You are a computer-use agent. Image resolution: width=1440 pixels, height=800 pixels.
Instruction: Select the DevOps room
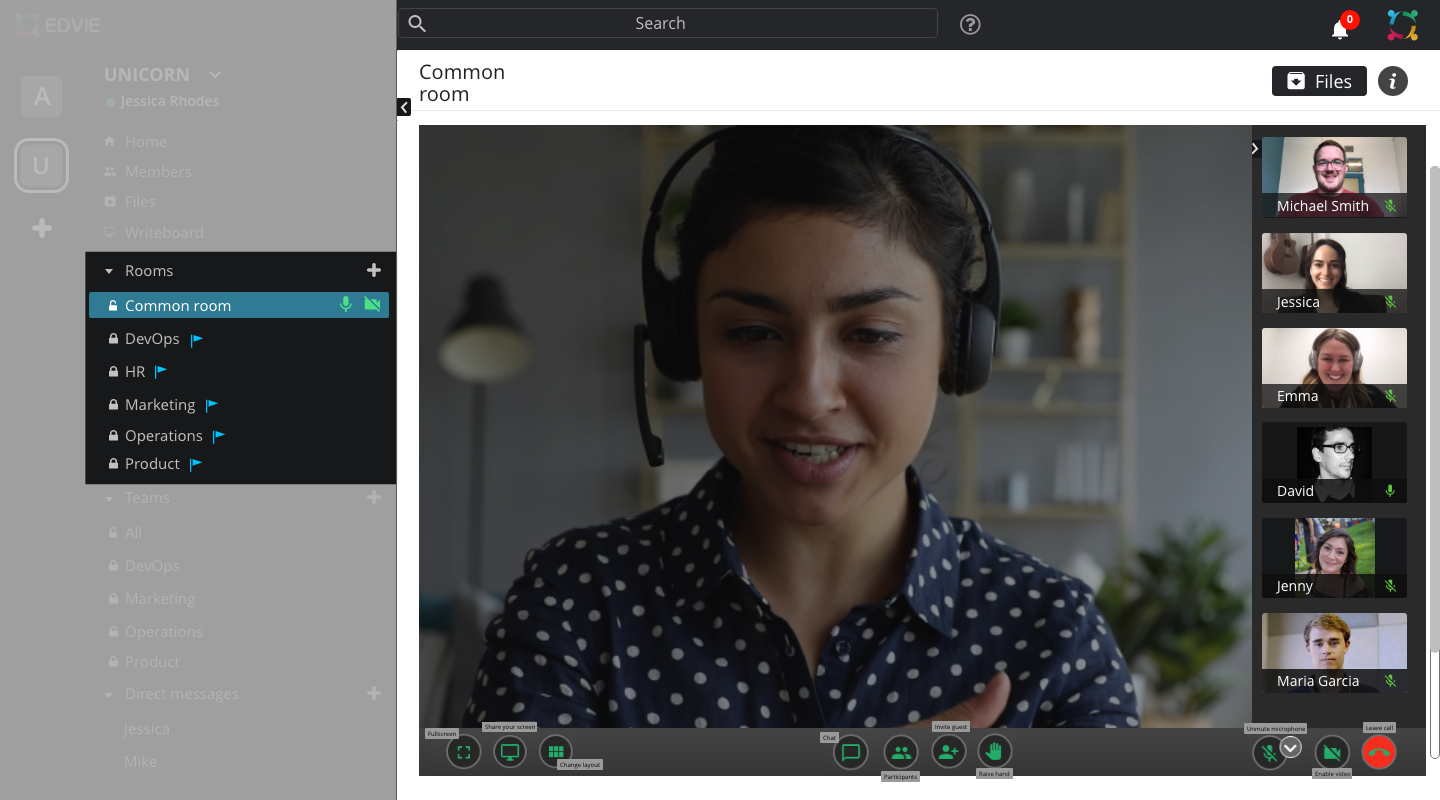coord(152,339)
